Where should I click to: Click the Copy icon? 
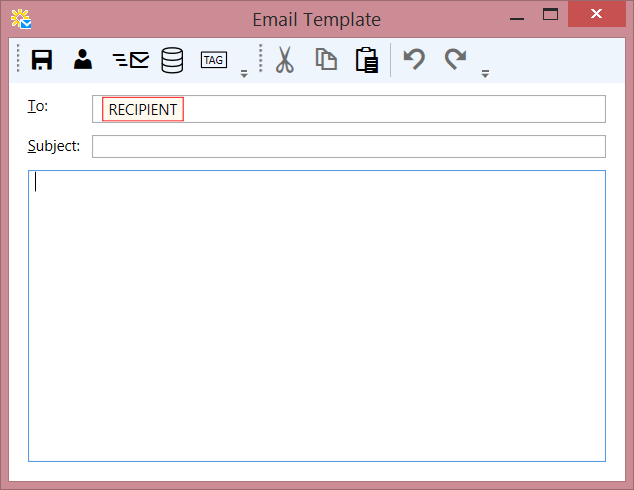tap(326, 60)
